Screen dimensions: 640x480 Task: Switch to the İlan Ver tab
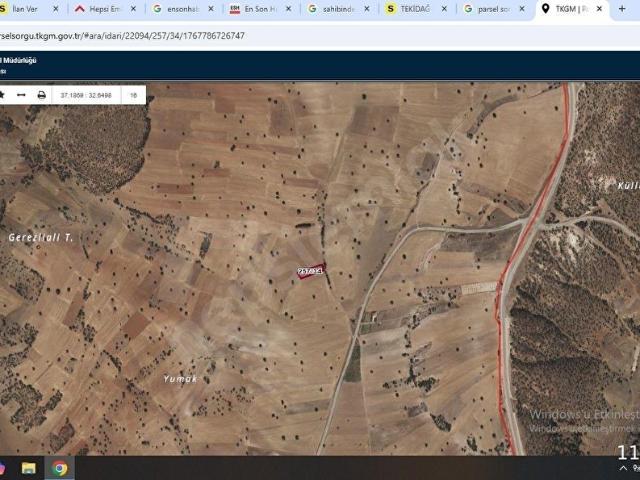pyautogui.click(x=24, y=9)
